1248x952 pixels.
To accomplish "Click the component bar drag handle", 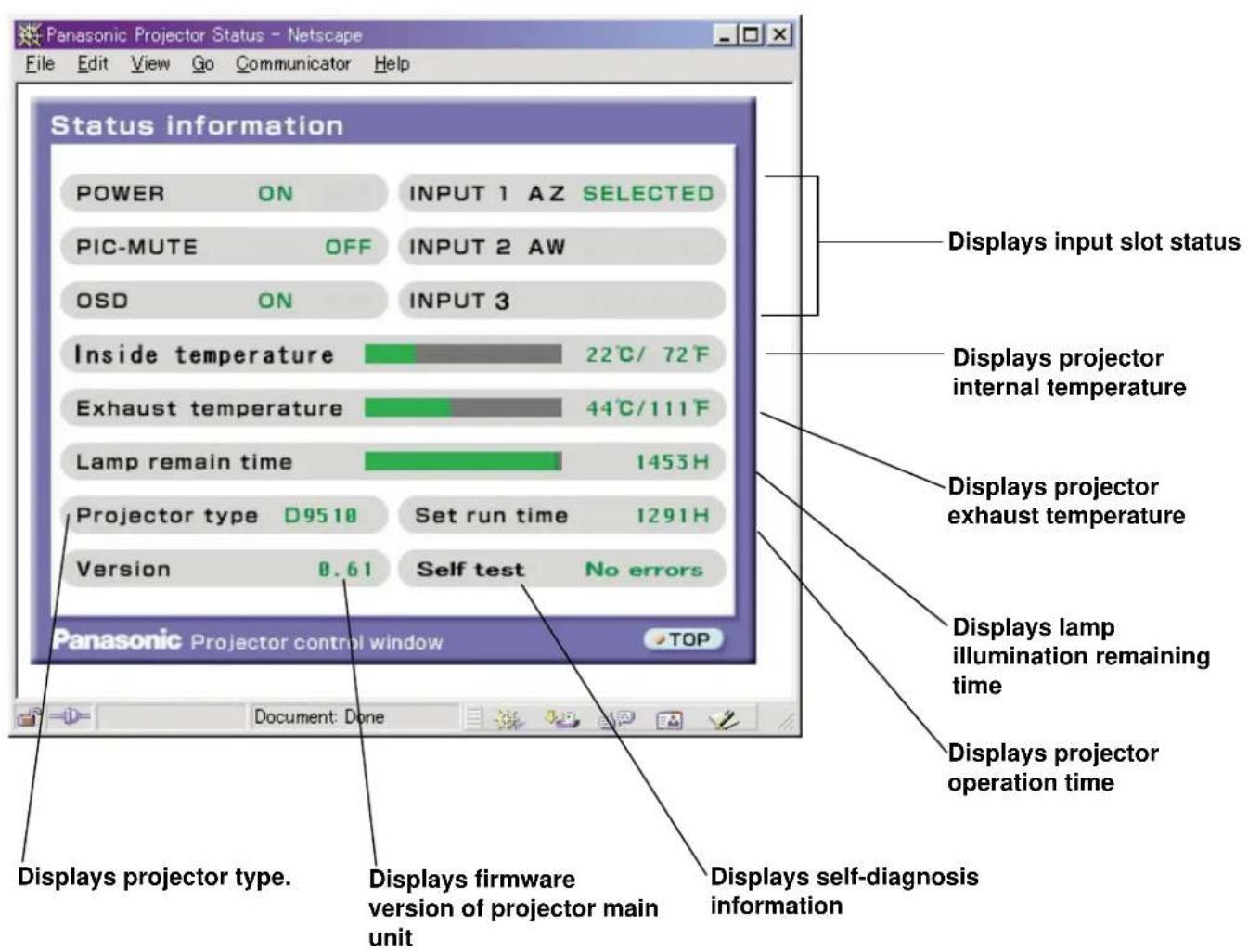I will [x=474, y=718].
